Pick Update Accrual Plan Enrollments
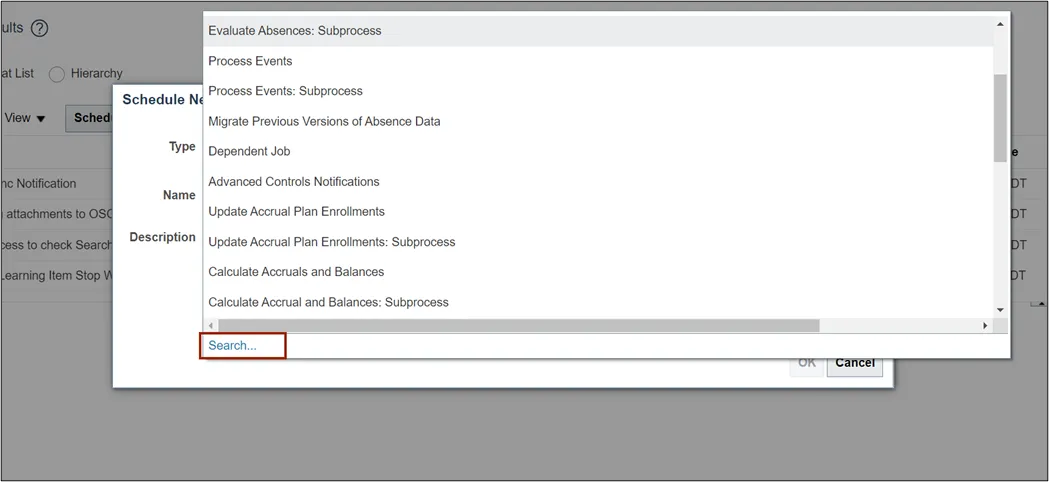 (296, 212)
